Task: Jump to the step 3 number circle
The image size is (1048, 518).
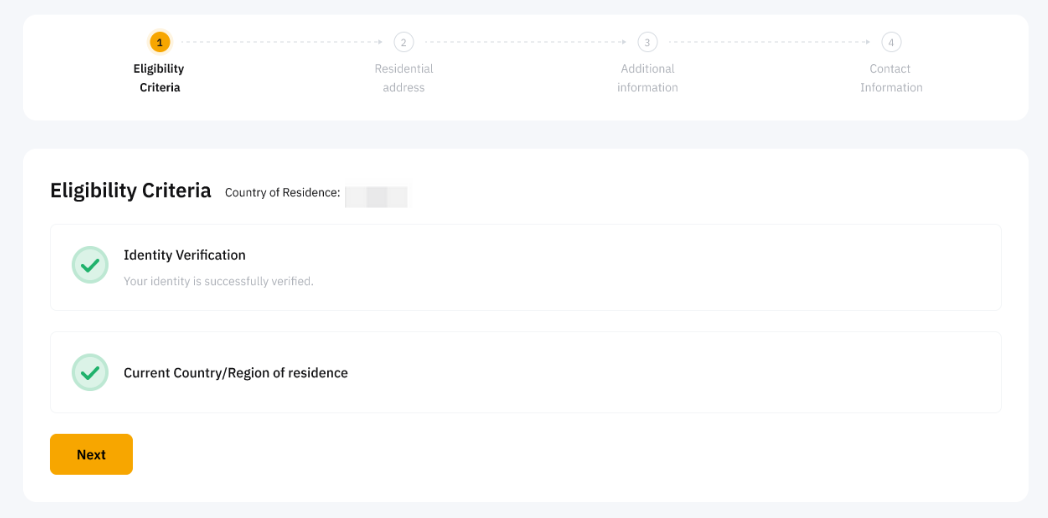Action: tap(648, 42)
